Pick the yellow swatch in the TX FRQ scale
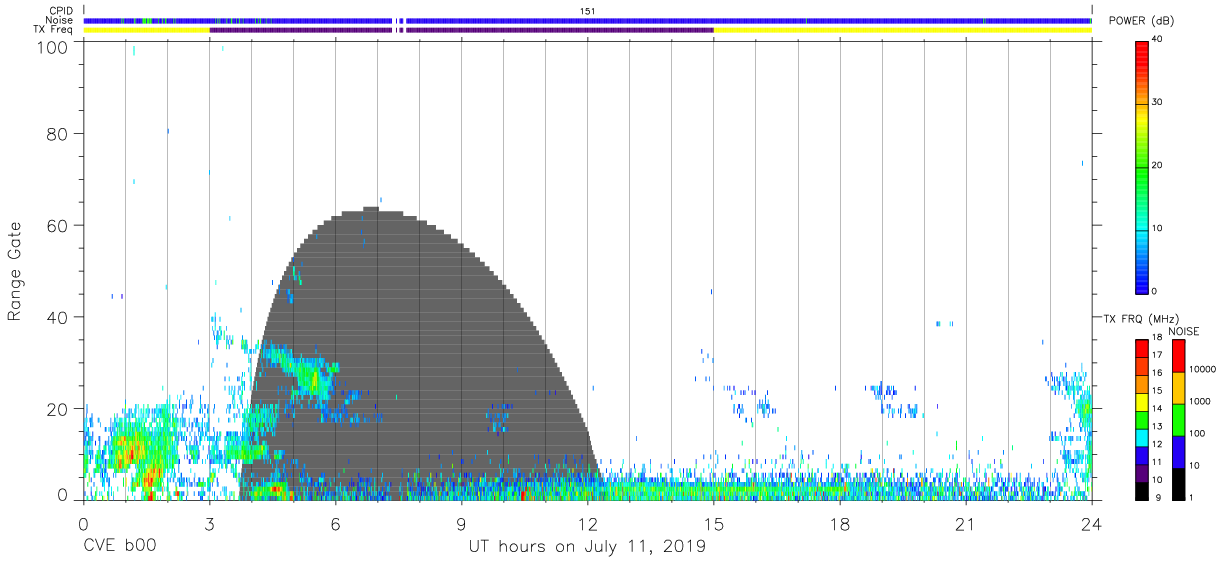 point(1142,403)
